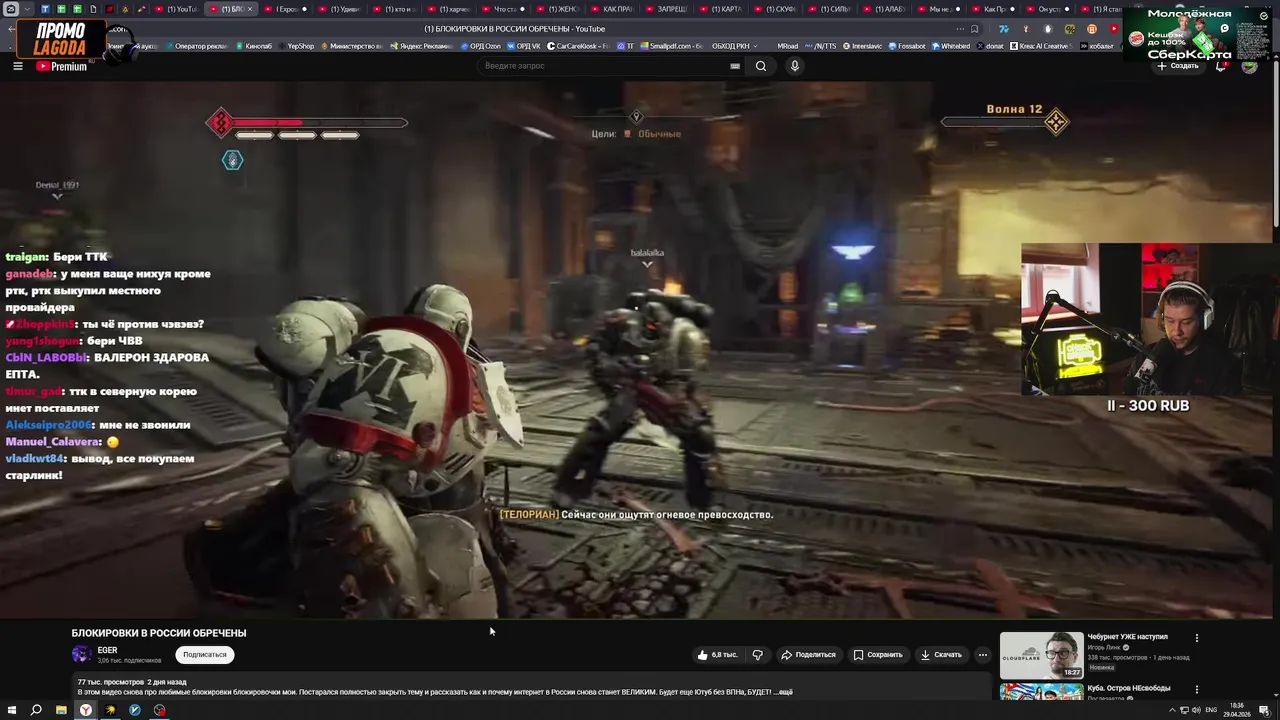
Task: Save the video with Сохранить
Action: click(x=878, y=655)
